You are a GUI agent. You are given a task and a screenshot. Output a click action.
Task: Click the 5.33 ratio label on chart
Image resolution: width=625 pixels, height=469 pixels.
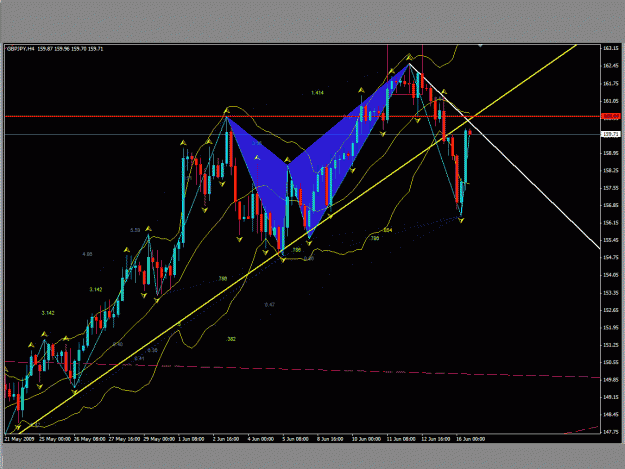pyautogui.click(x=135, y=230)
